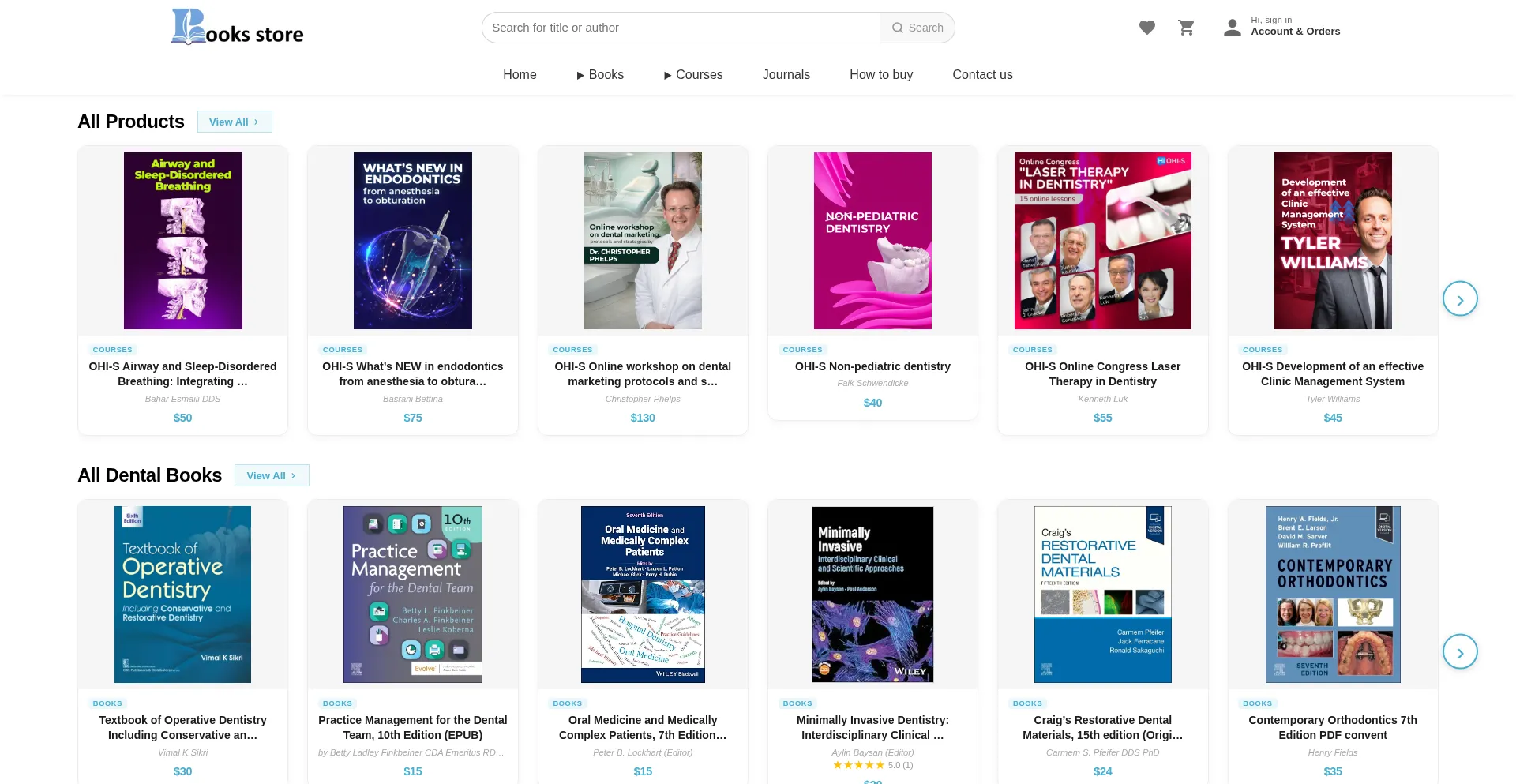Click the $130 price

click(643, 418)
